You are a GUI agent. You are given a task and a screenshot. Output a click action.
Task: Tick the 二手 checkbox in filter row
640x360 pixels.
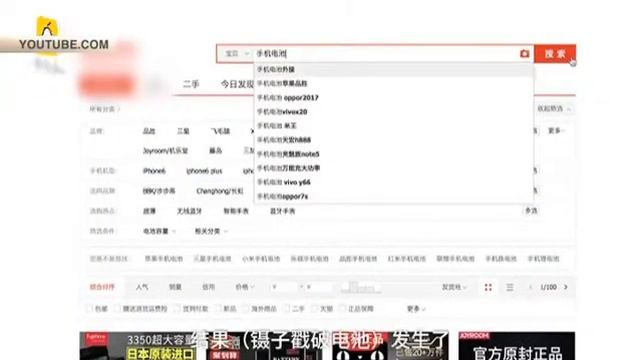click(287, 309)
